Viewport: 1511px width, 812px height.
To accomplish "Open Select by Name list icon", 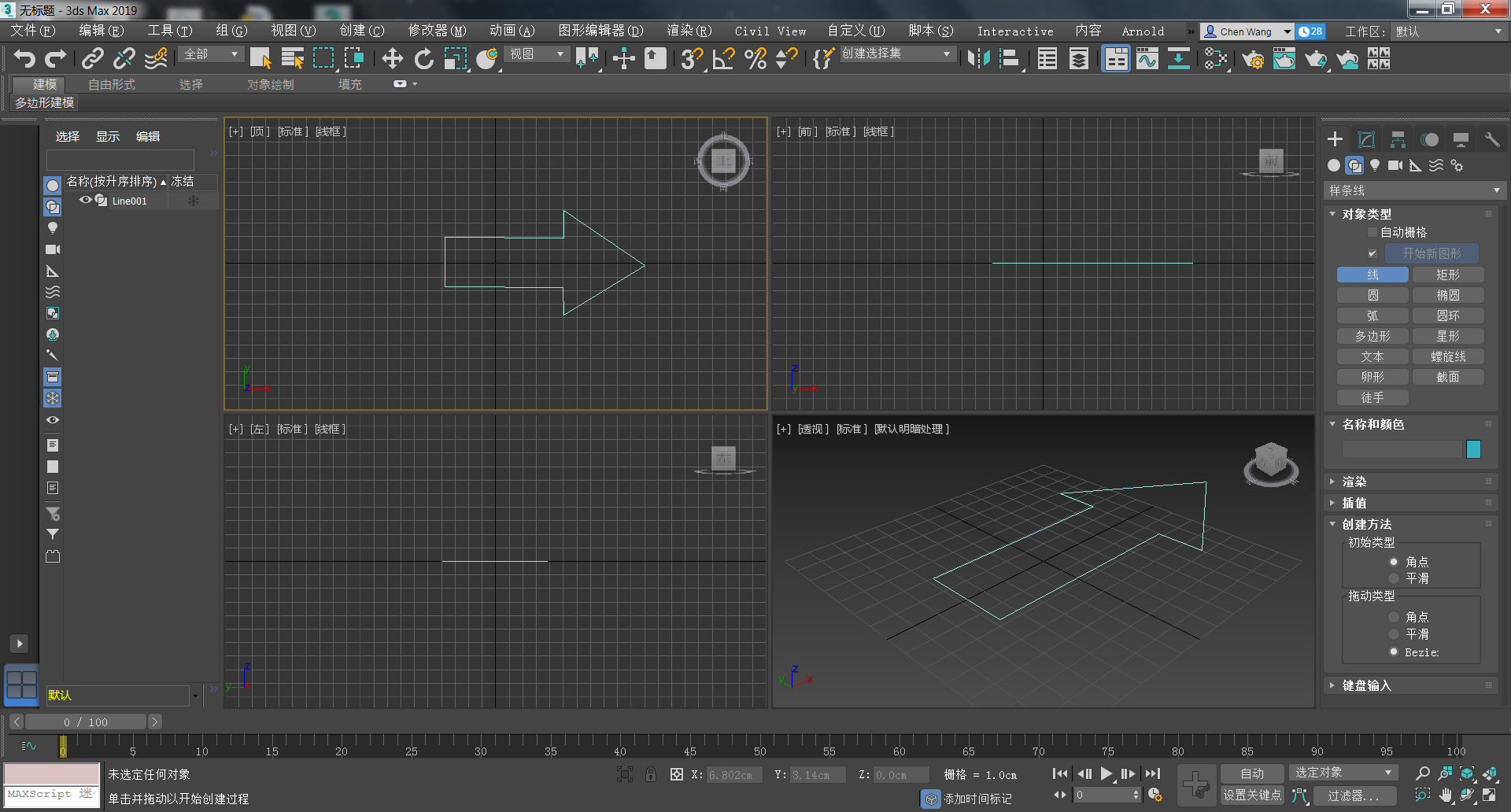I will [292, 59].
